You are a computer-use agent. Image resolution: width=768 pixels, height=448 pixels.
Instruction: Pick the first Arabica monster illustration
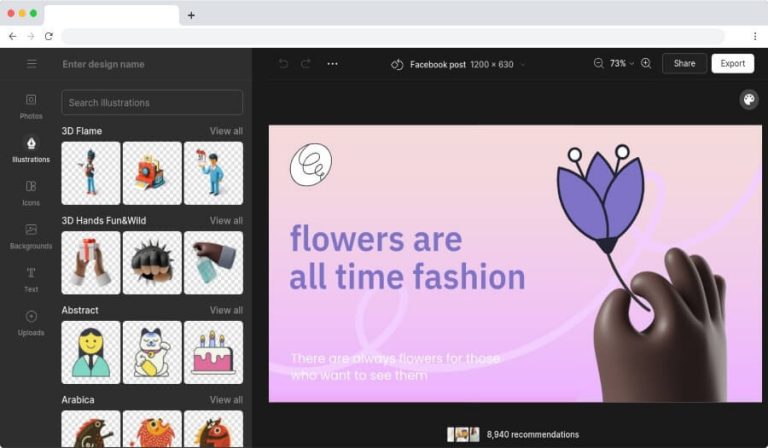[x=91, y=429]
